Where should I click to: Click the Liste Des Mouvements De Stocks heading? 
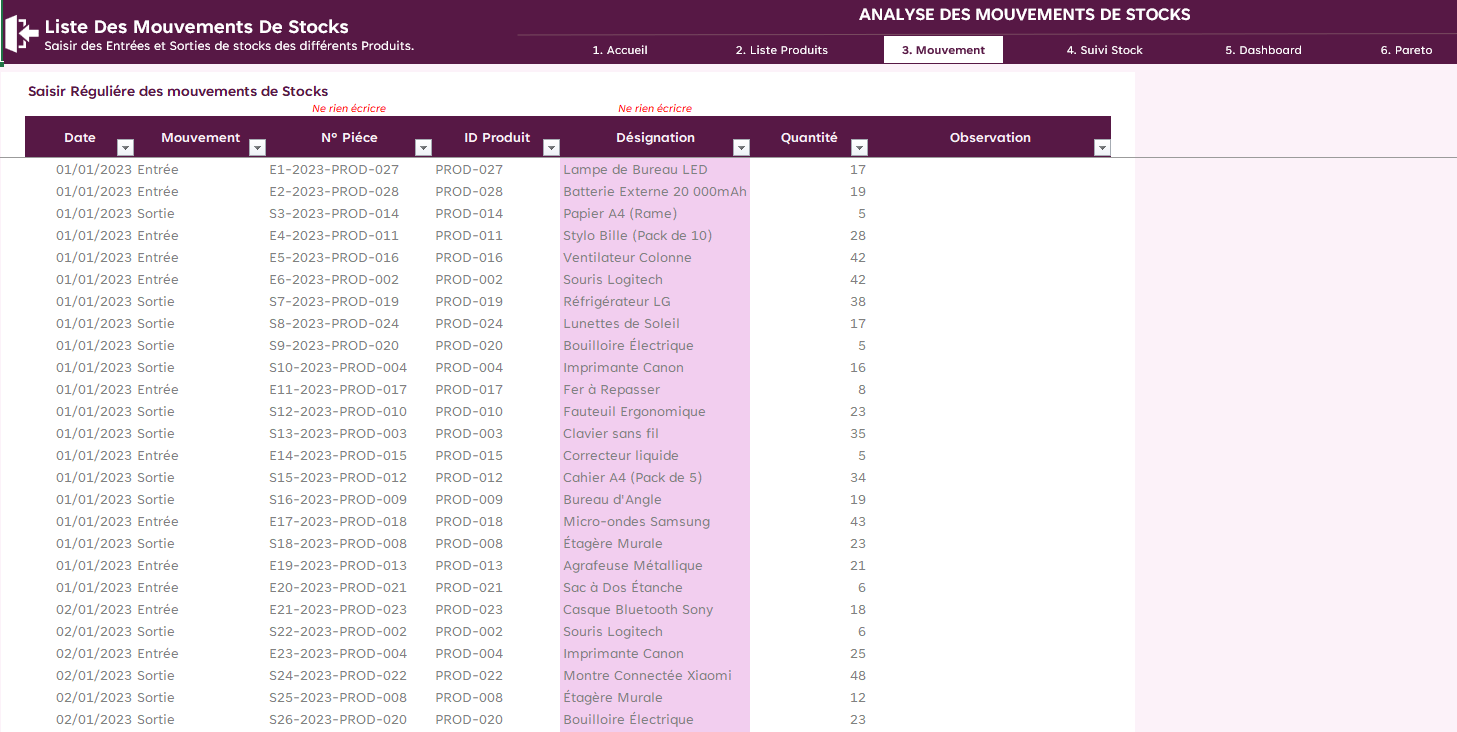click(x=197, y=27)
